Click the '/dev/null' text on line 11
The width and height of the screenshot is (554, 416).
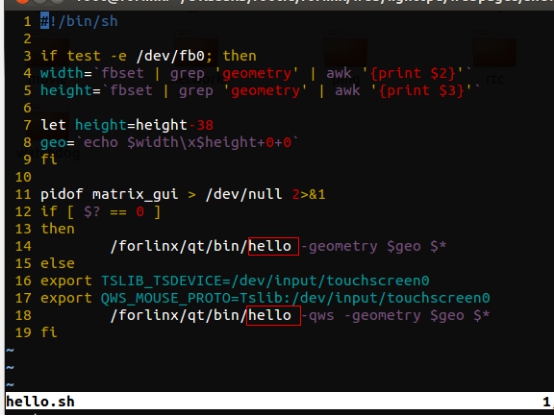pyautogui.click(x=244, y=194)
